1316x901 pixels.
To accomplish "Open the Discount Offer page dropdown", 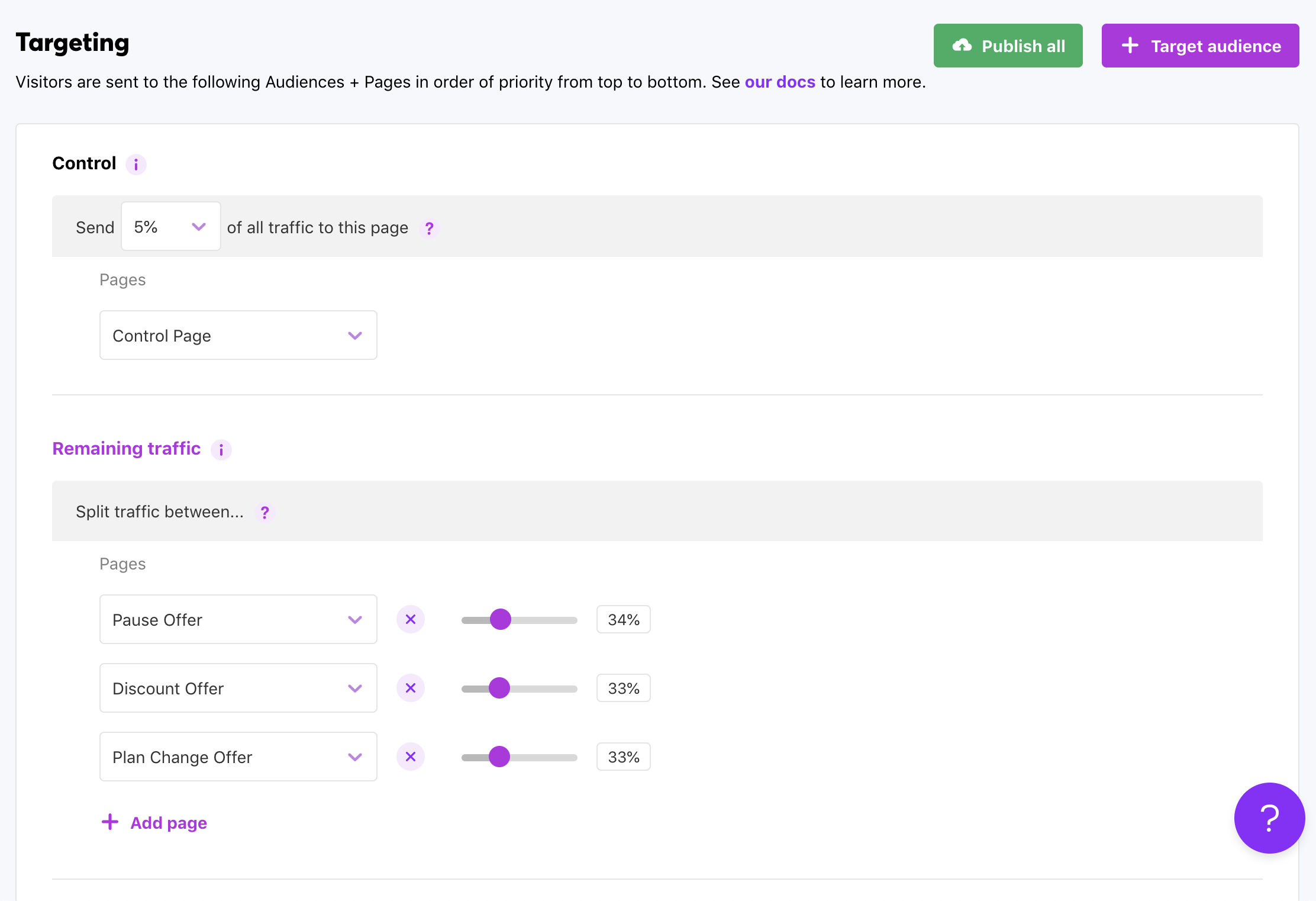I will pos(238,688).
